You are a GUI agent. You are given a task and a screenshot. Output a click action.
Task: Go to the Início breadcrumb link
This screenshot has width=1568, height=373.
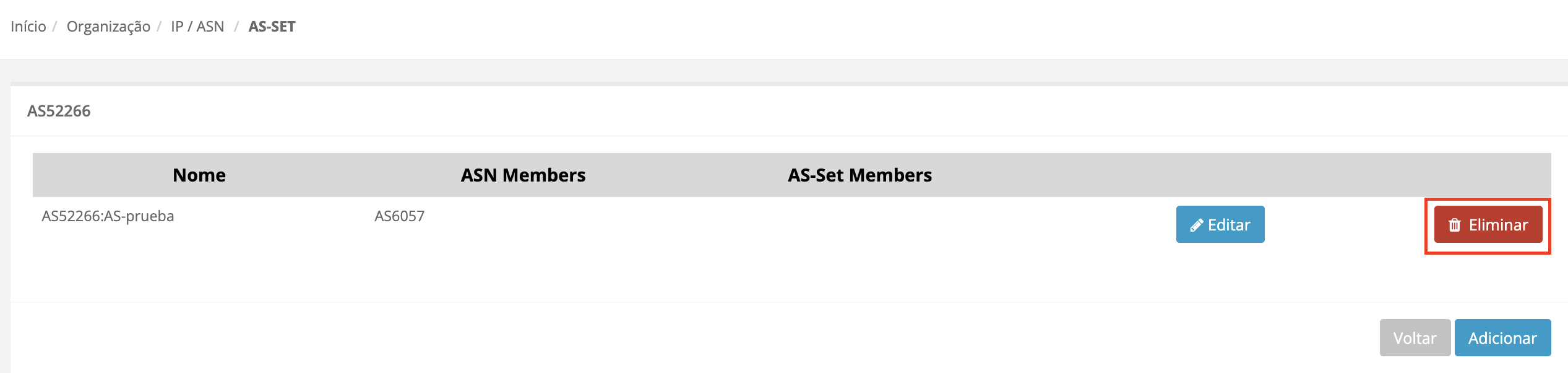click(28, 27)
